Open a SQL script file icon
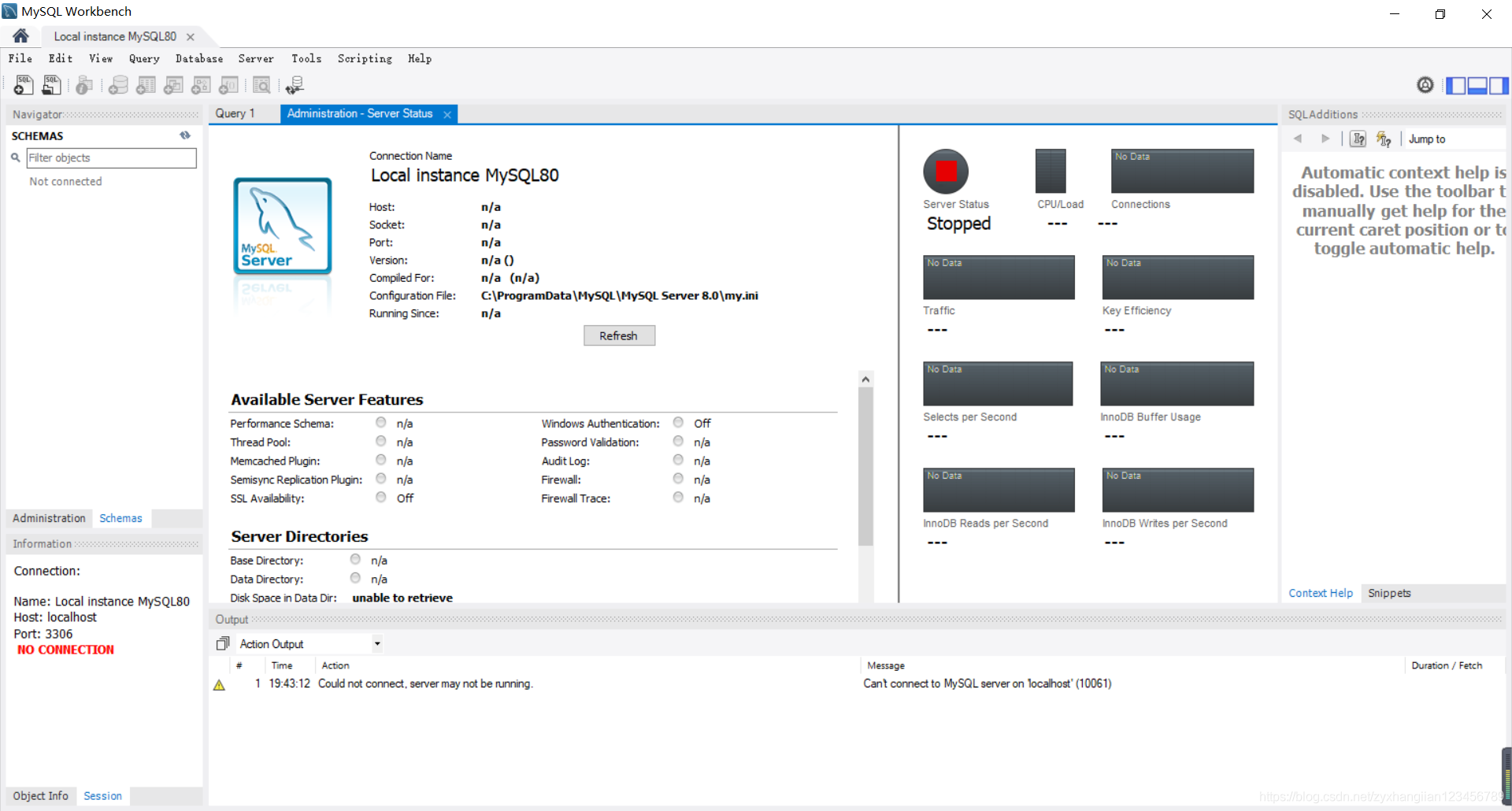 pyautogui.click(x=52, y=85)
